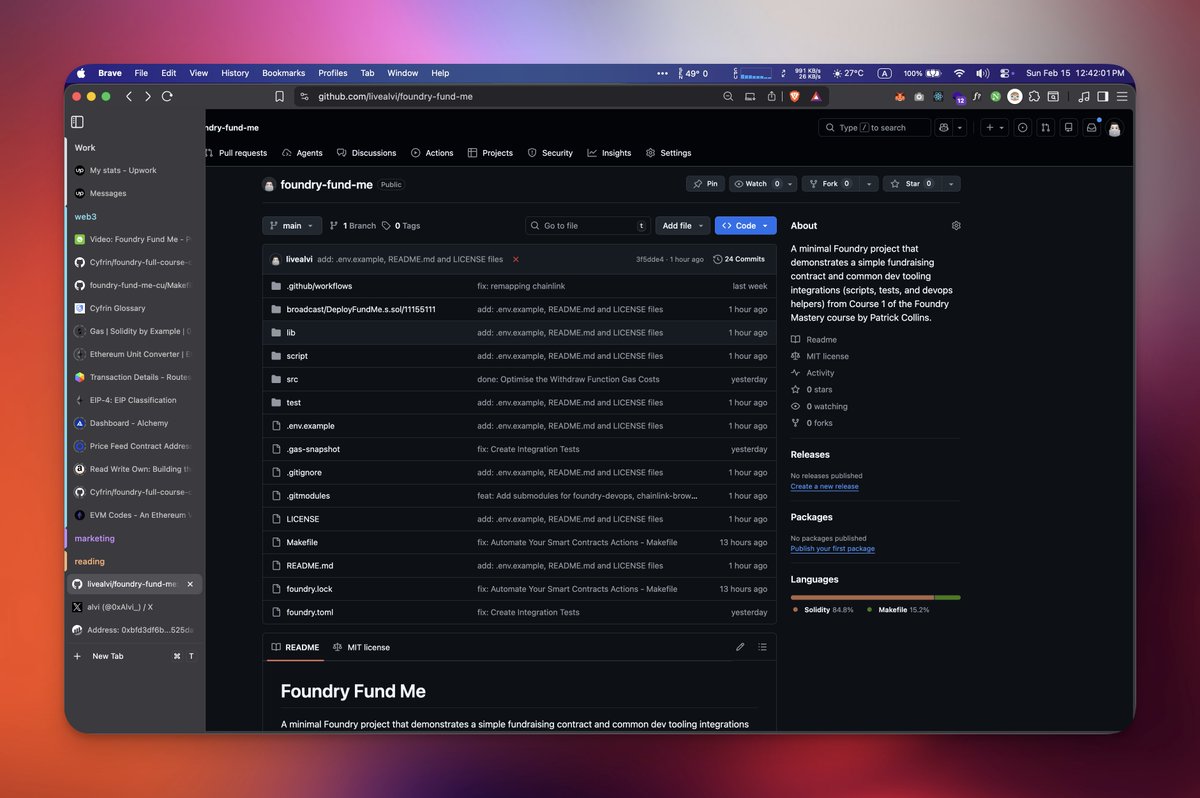The width and height of the screenshot is (1200, 798).
Task: Click the browser address bar URL
Action: point(396,96)
